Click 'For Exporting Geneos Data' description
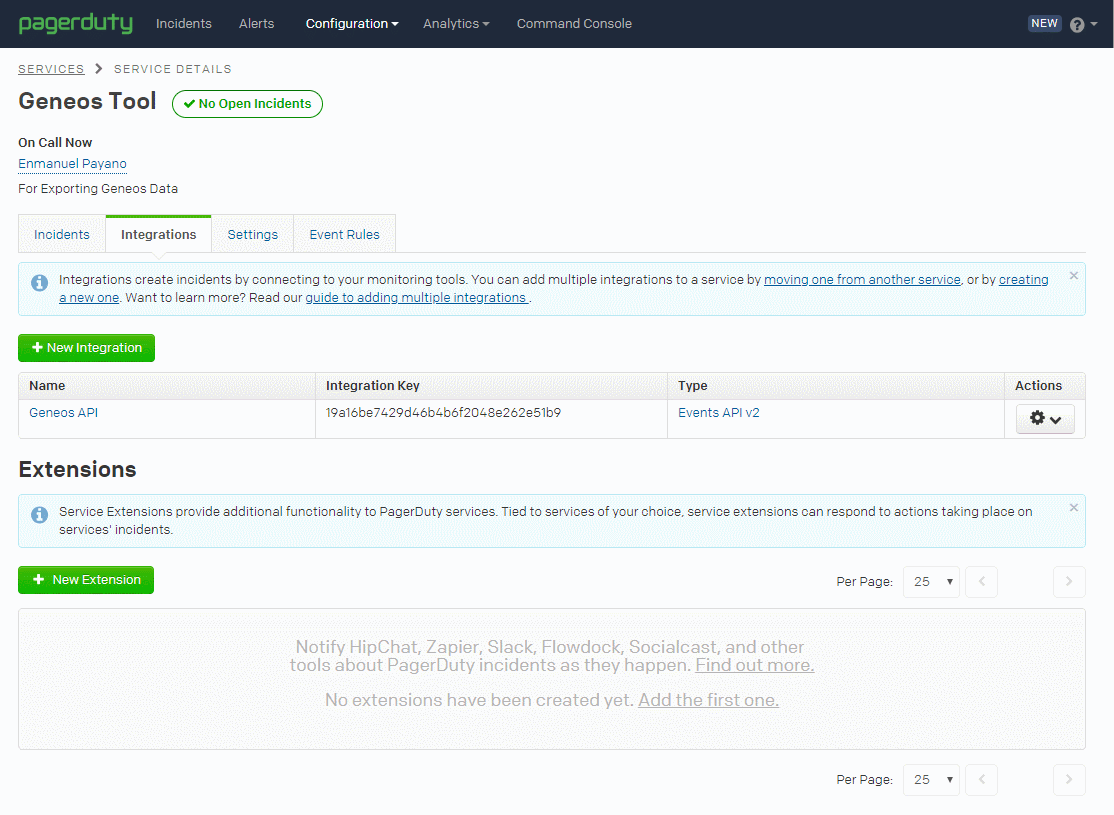The width and height of the screenshot is (1114, 815). pos(98,188)
